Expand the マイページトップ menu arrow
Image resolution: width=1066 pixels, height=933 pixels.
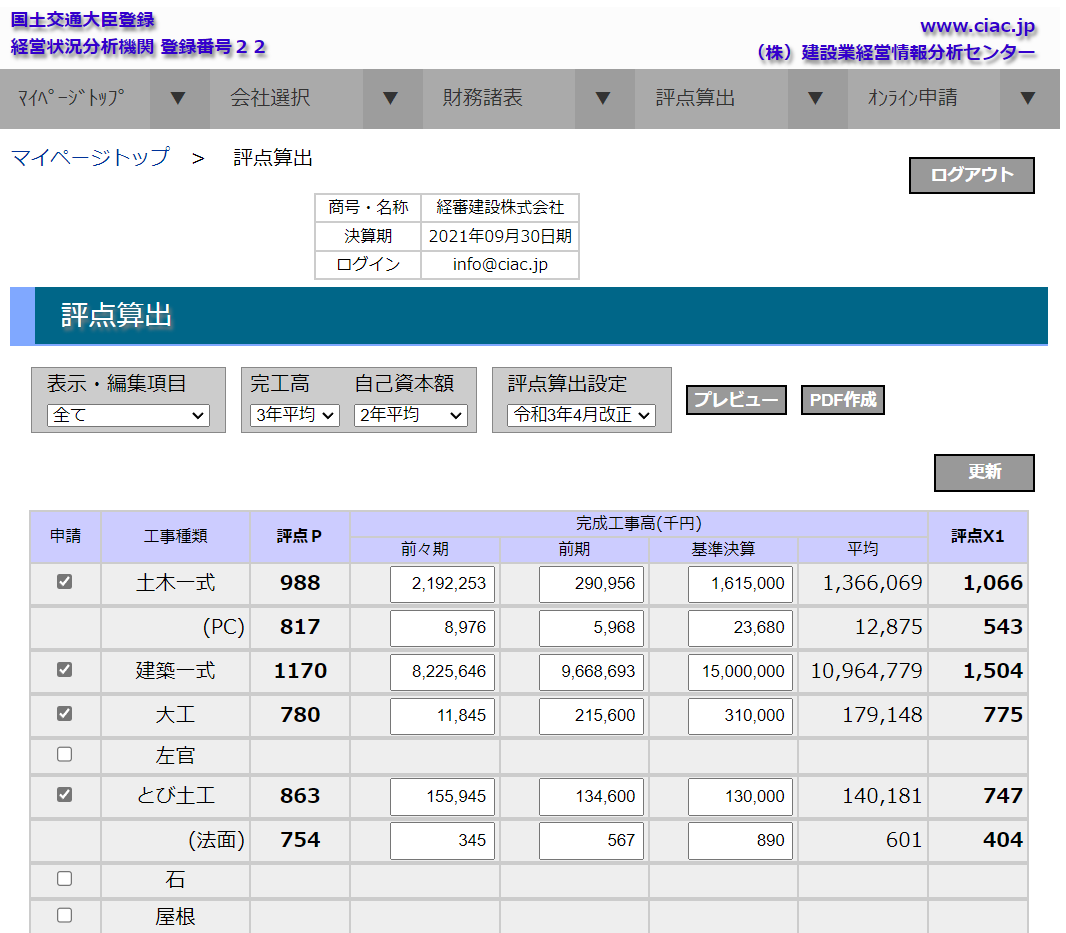tap(178, 98)
